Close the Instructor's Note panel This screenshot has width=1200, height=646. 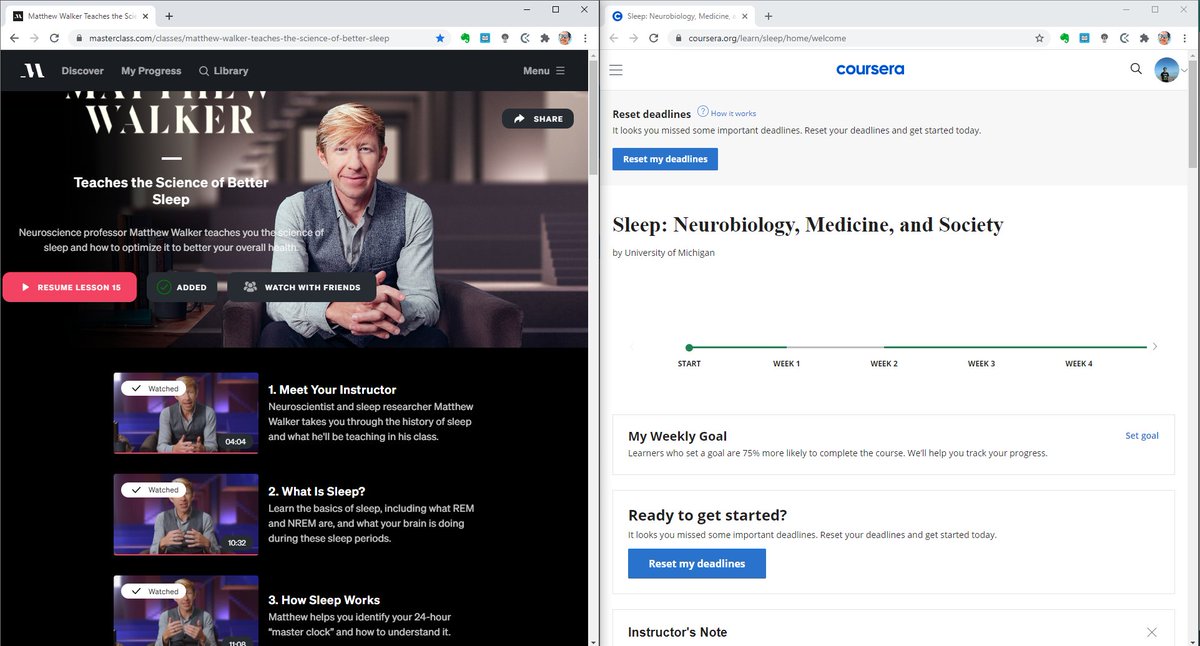click(x=1152, y=632)
